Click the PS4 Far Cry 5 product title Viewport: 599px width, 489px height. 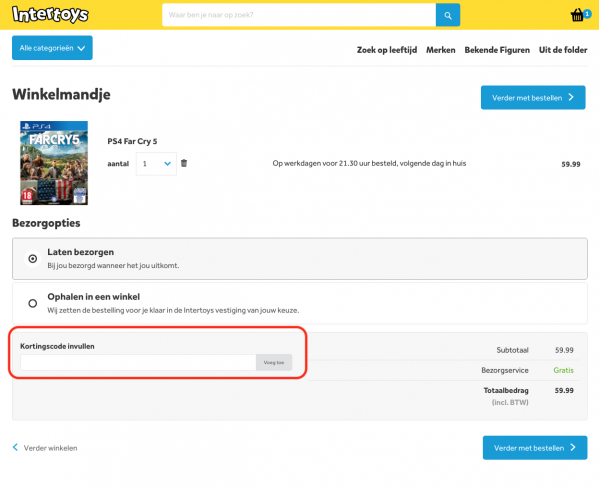(132, 141)
